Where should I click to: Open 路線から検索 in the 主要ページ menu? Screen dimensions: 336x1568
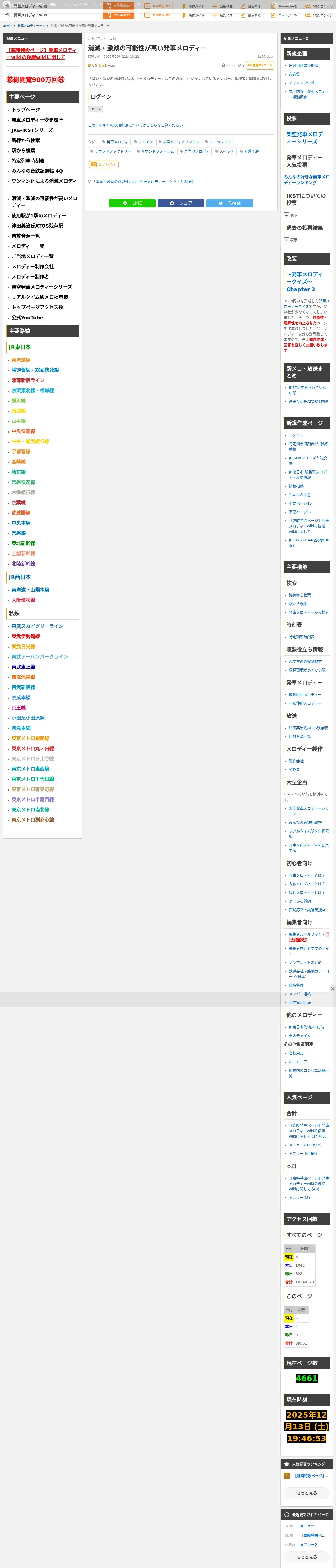(x=26, y=140)
